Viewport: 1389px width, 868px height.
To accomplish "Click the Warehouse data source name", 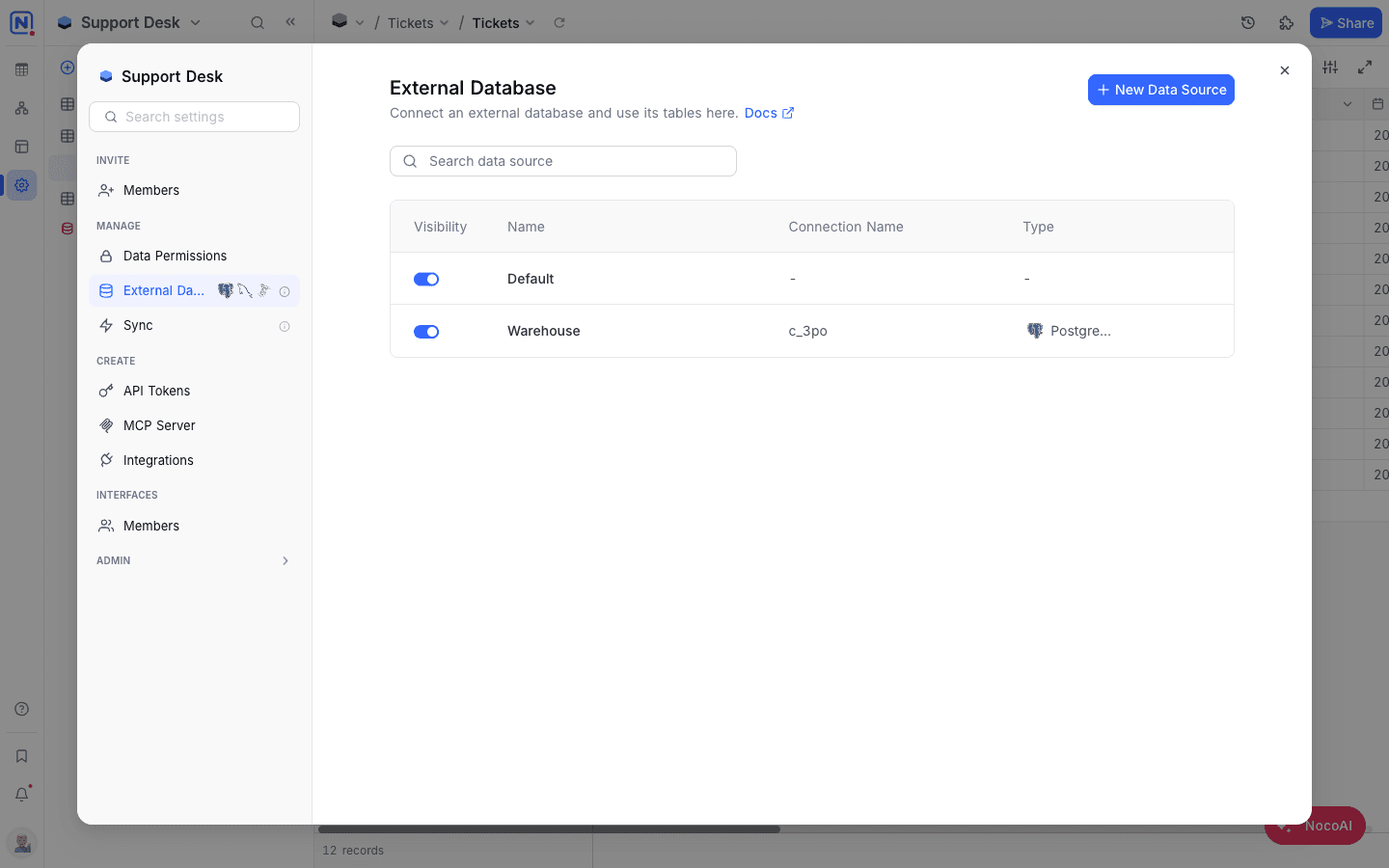I will tap(544, 331).
